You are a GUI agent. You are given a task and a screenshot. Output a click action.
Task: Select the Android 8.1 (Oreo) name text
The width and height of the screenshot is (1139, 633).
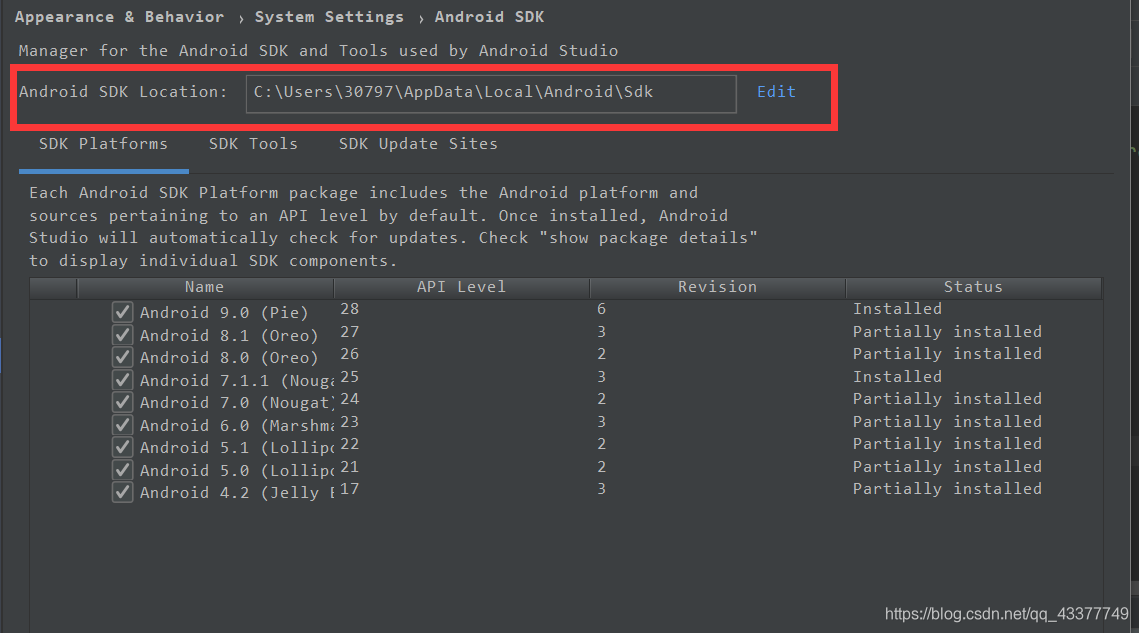pos(229,335)
